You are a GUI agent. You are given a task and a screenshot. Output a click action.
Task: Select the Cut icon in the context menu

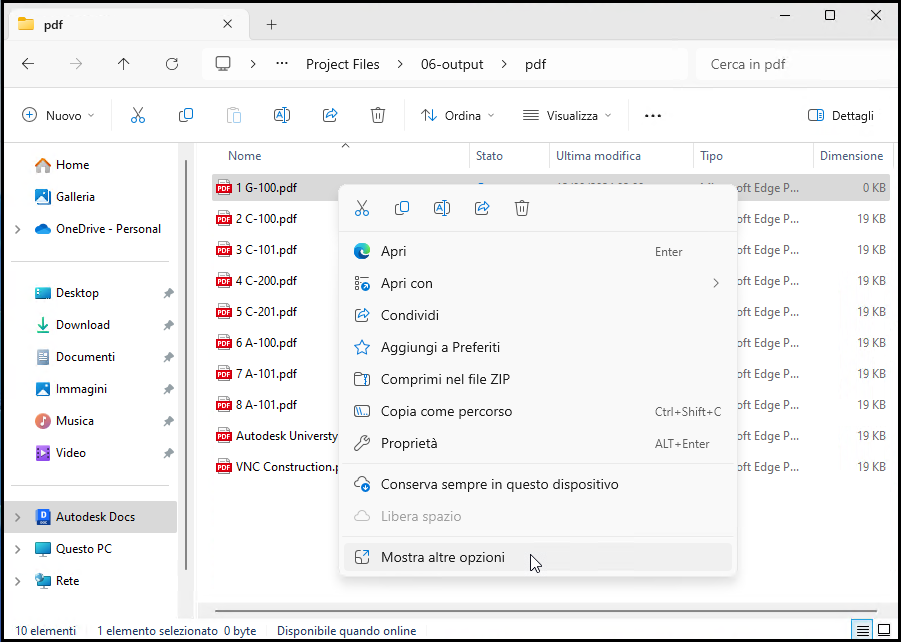point(361,208)
